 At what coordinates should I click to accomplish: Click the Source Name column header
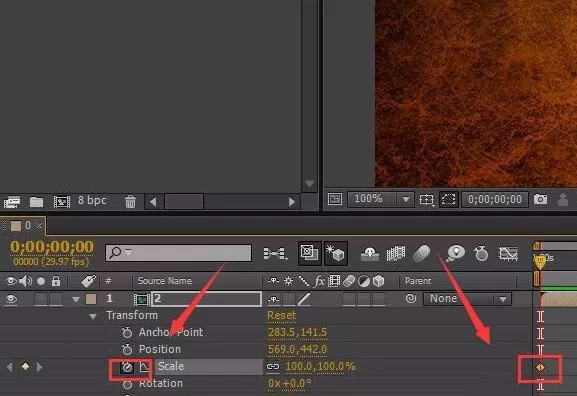click(164, 281)
